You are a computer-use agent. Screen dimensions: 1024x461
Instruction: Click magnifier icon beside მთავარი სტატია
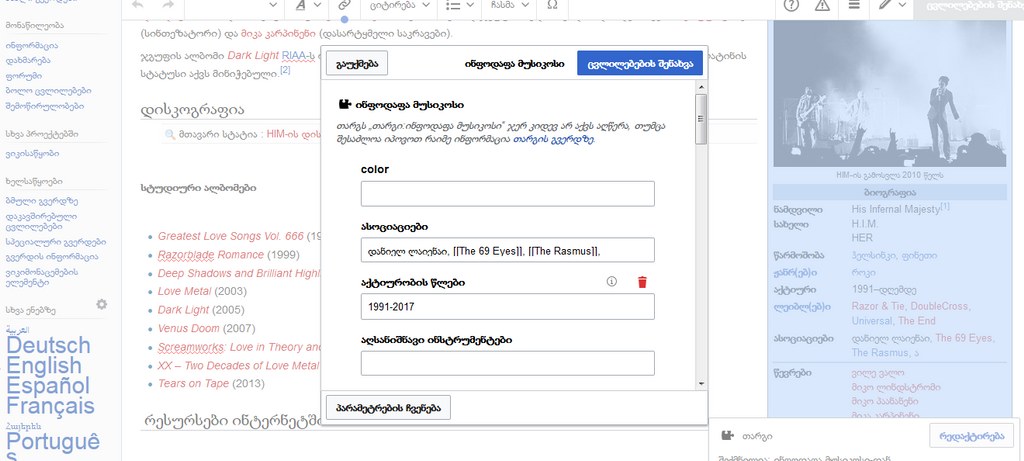click(x=170, y=134)
